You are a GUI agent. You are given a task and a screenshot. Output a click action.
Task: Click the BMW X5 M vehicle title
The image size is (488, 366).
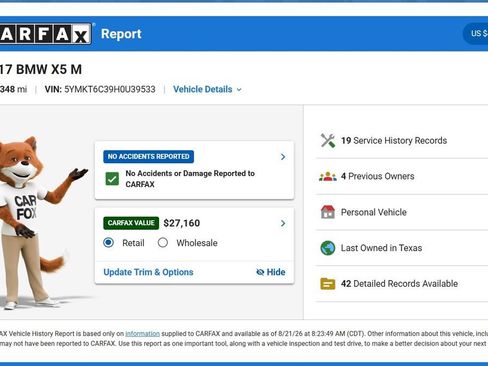[41, 69]
